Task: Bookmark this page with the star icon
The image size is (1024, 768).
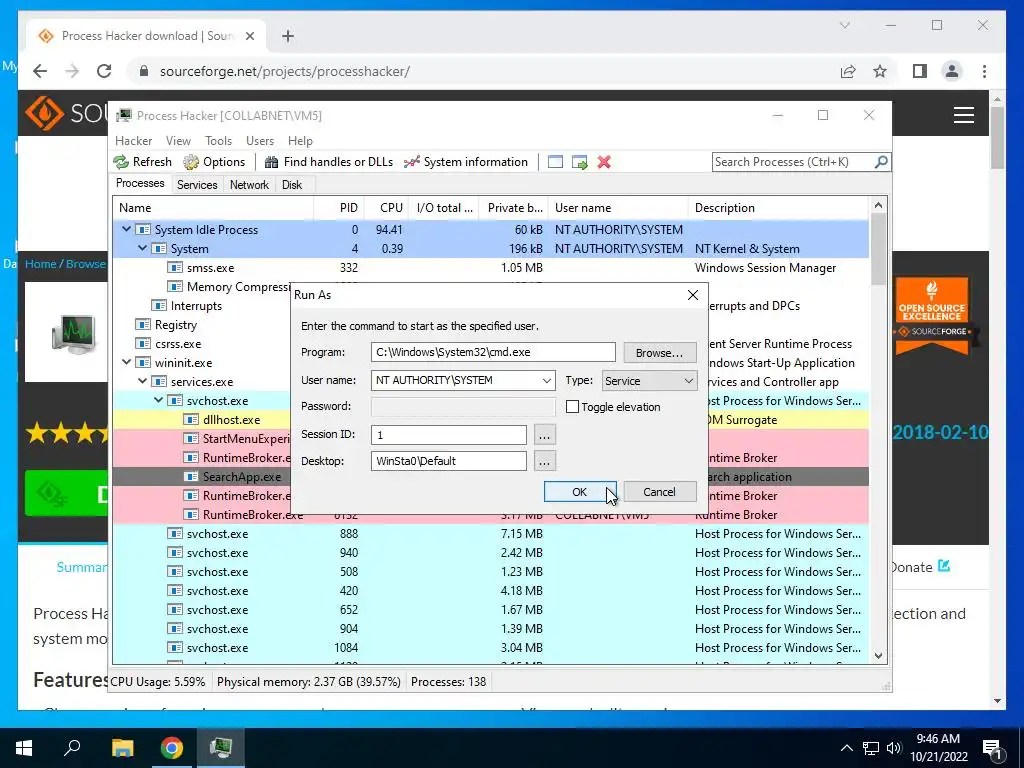Action: (x=880, y=71)
